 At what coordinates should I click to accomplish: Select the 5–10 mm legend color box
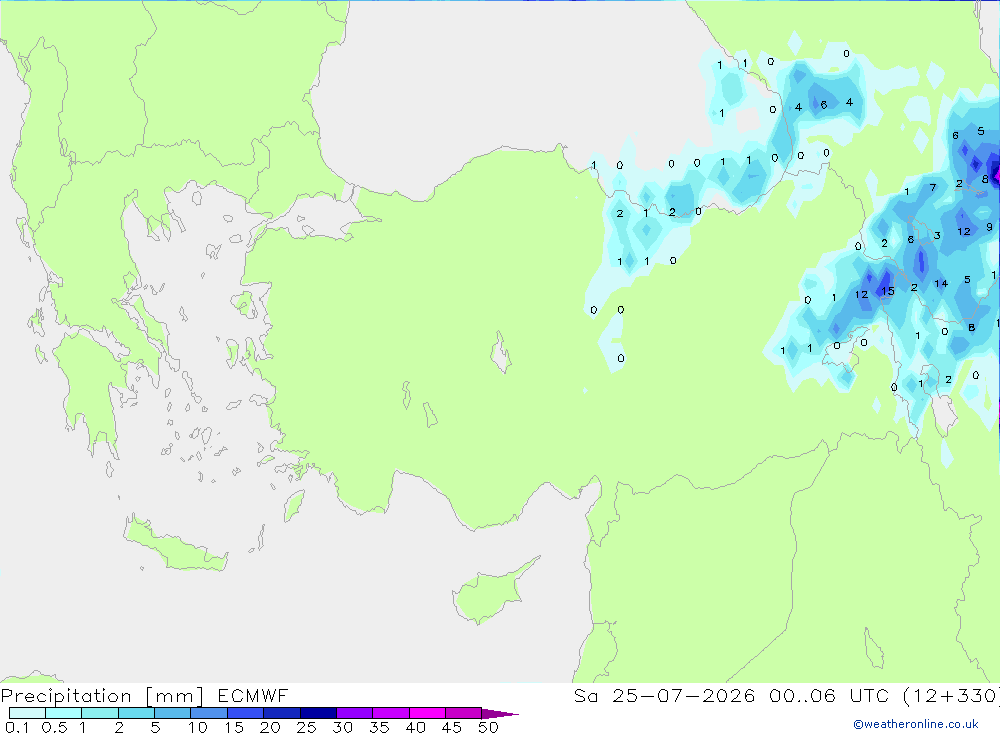click(x=173, y=713)
